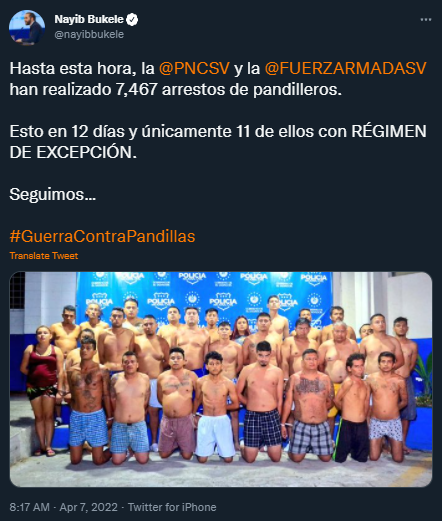The image size is (442, 521).
Task: Open the attached photo in the tweet
Action: [221, 379]
